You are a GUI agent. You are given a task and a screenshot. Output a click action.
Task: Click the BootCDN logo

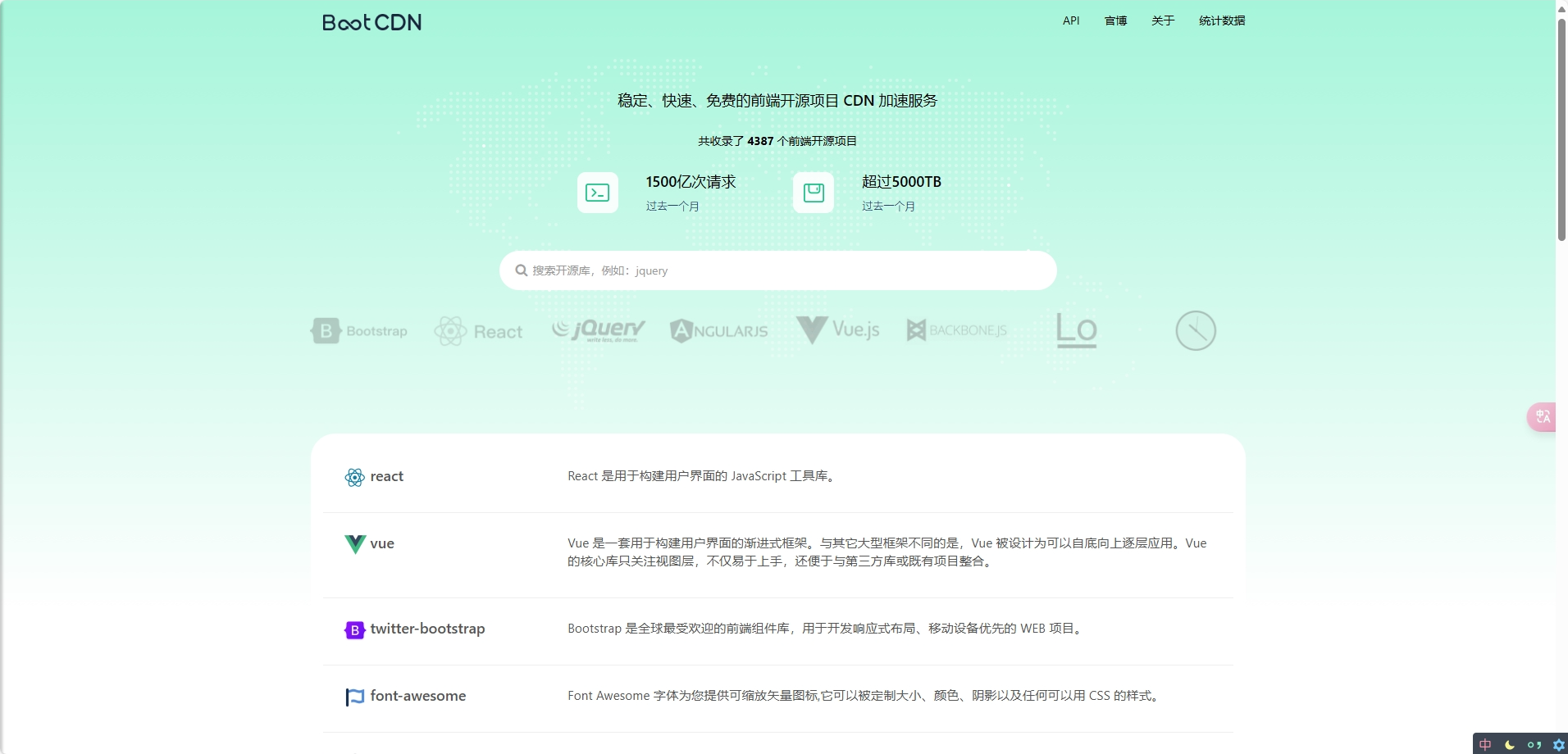pyautogui.click(x=371, y=22)
